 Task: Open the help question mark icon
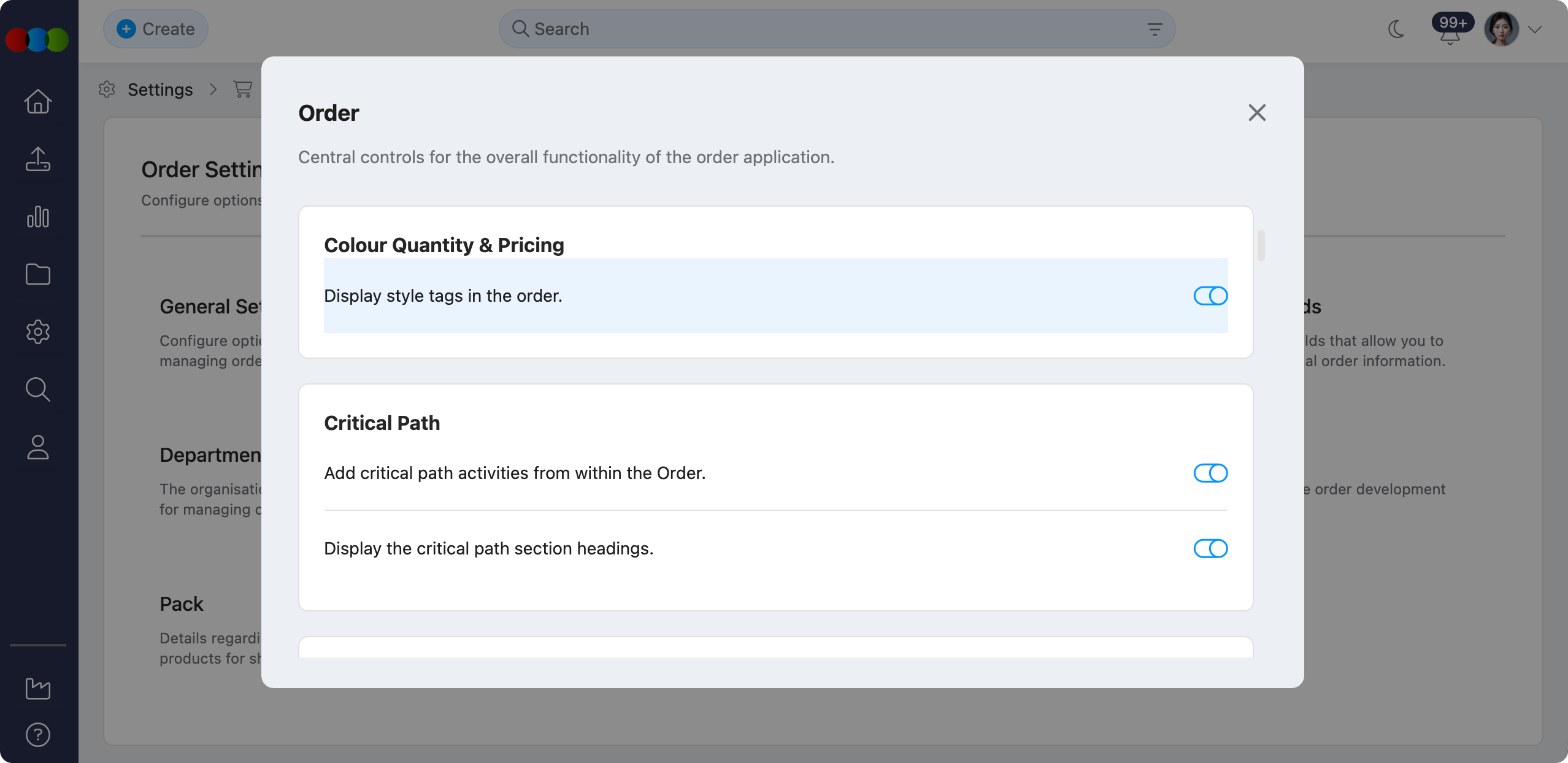tap(38, 734)
